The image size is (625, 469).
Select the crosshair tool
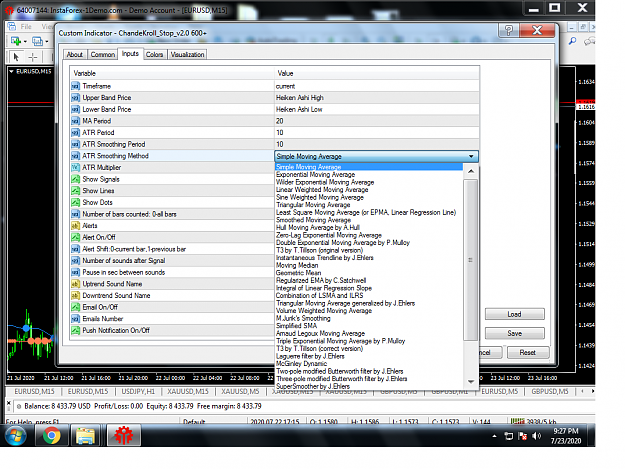click(33, 57)
